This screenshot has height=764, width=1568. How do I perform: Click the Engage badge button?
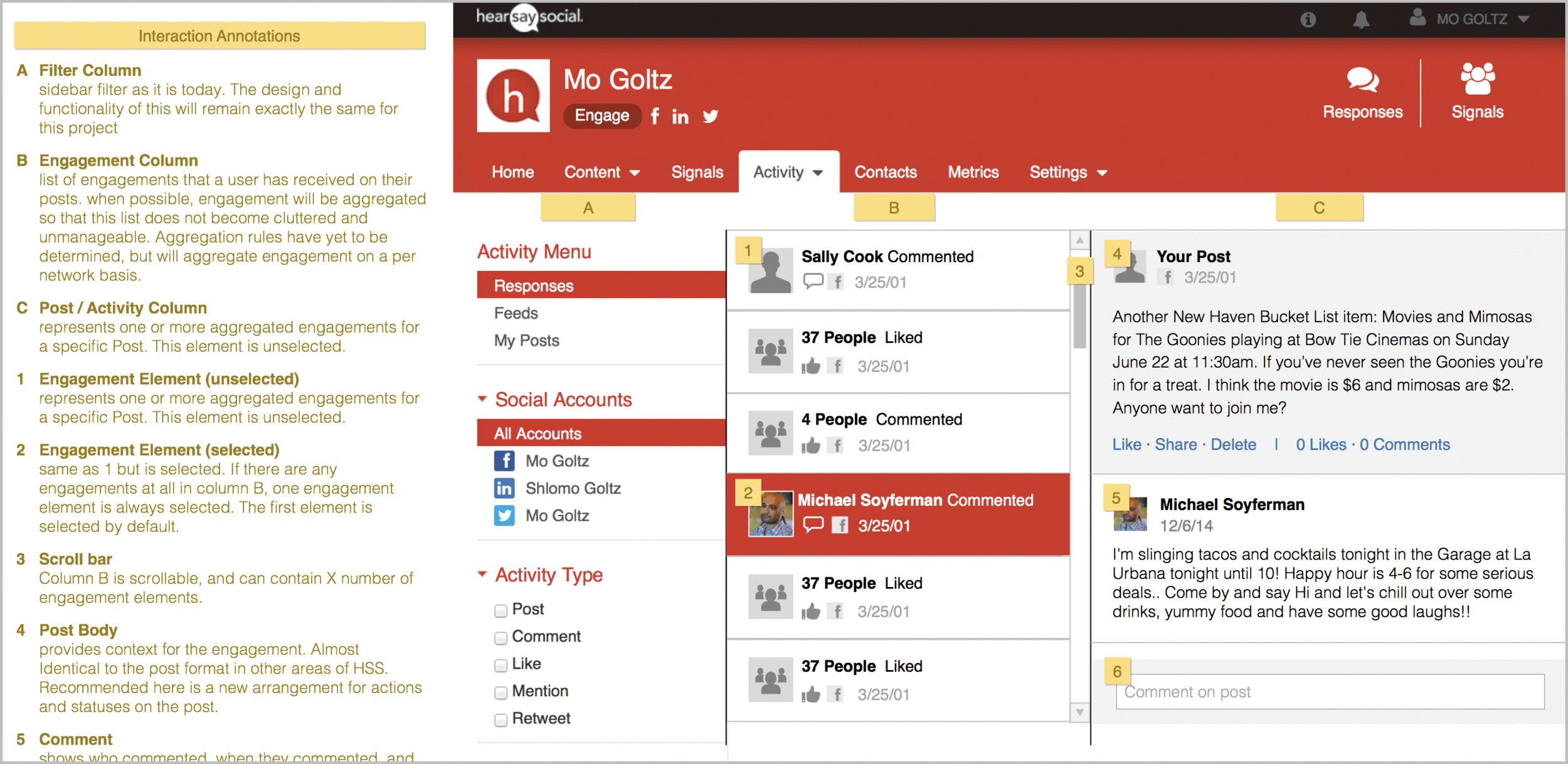click(602, 115)
